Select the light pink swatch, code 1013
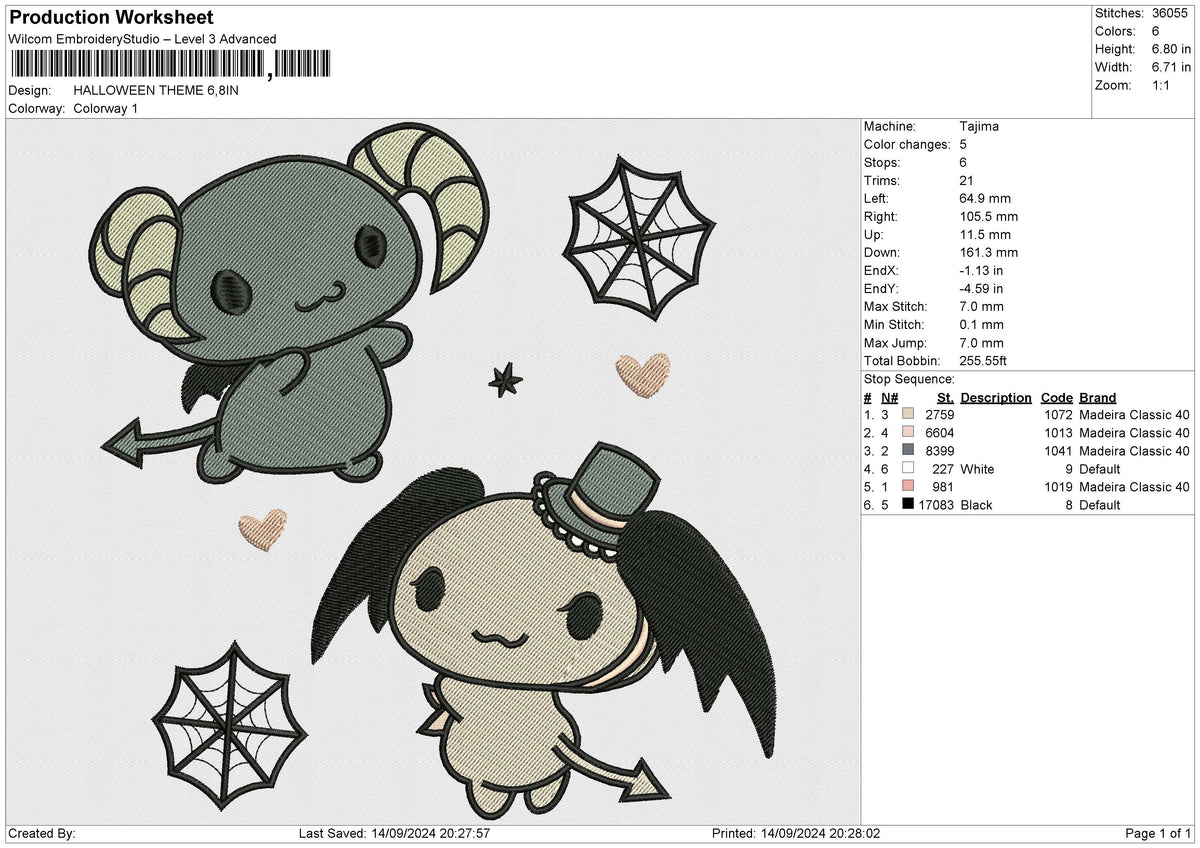The width and height of the screenshot is (1200, 848). 907,433
